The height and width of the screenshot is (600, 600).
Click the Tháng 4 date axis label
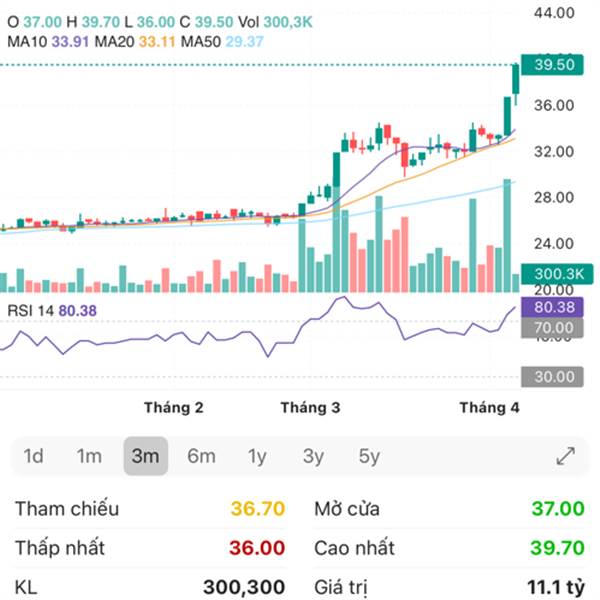point(489,408)
